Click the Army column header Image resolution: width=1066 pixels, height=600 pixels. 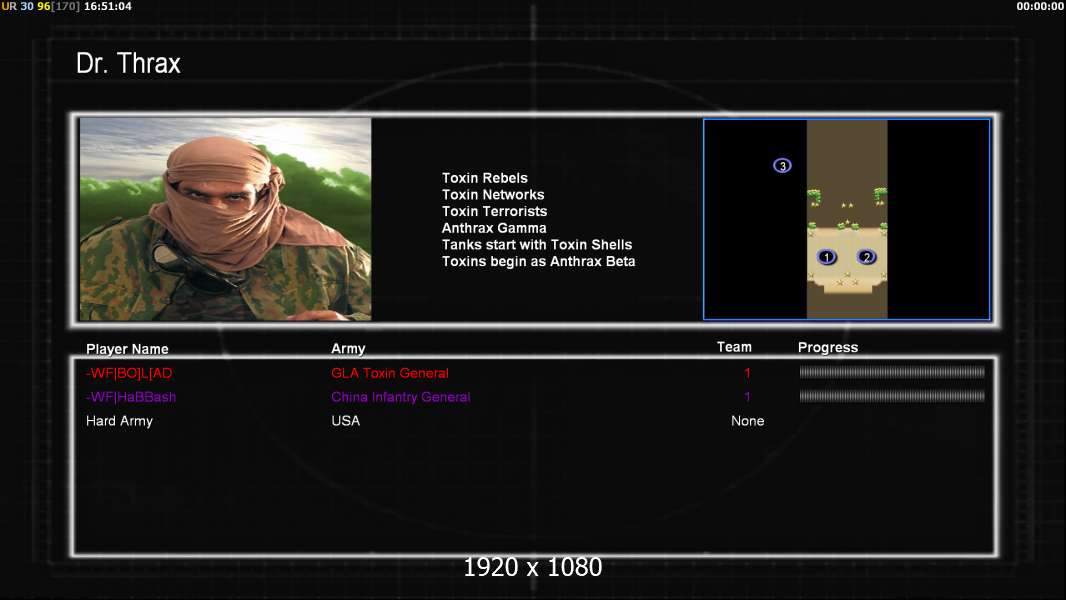click(348, 349)
